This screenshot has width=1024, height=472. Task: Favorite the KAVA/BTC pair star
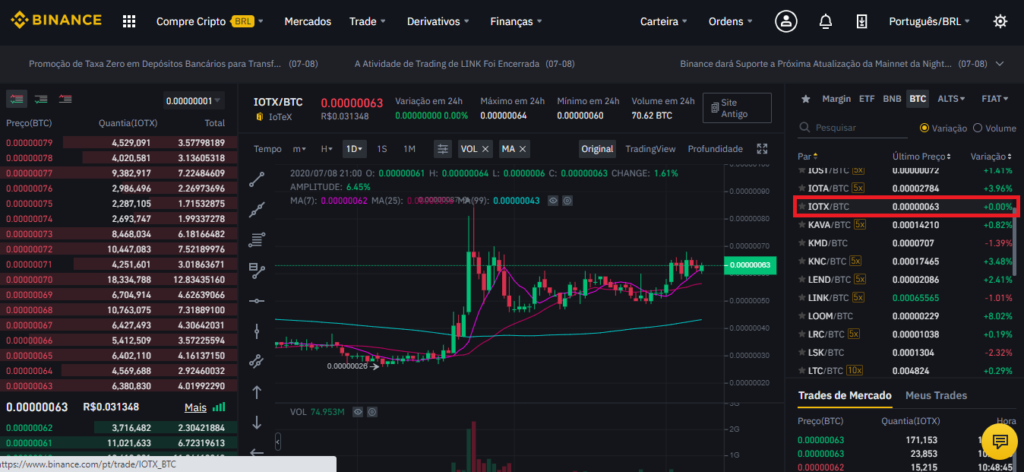pos(802,225)
